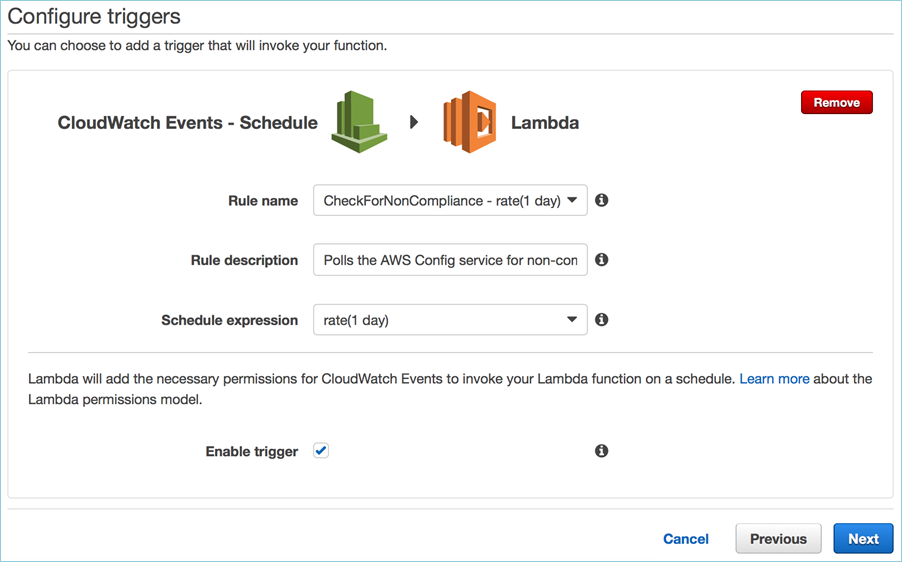Click the arrow between CloudWatch and Lambda
Viewport: 902px width, 562px height.
pos(414,123)
